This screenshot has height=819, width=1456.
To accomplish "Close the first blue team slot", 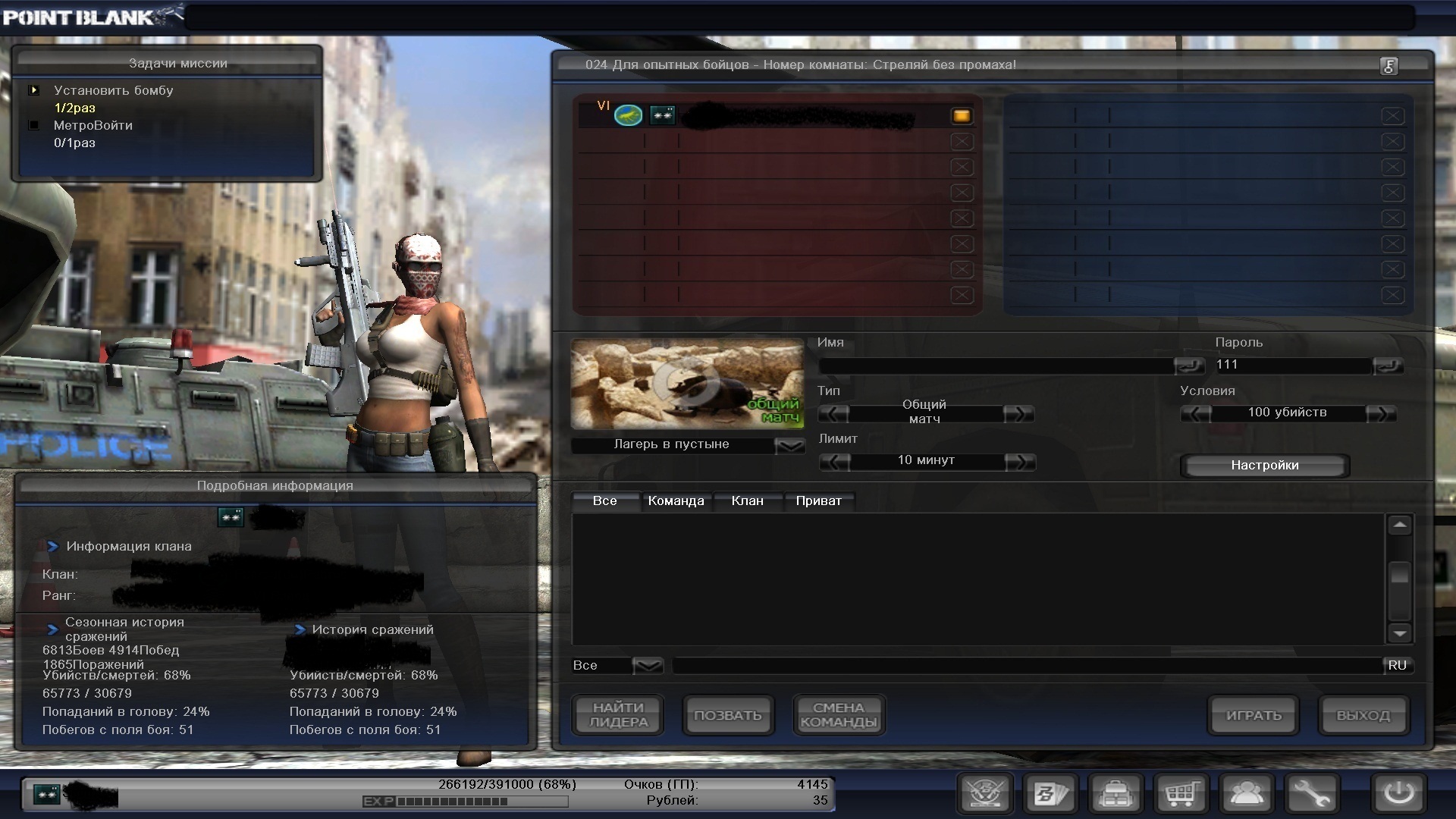I will pyautogui.click(x=1392, y=116).
